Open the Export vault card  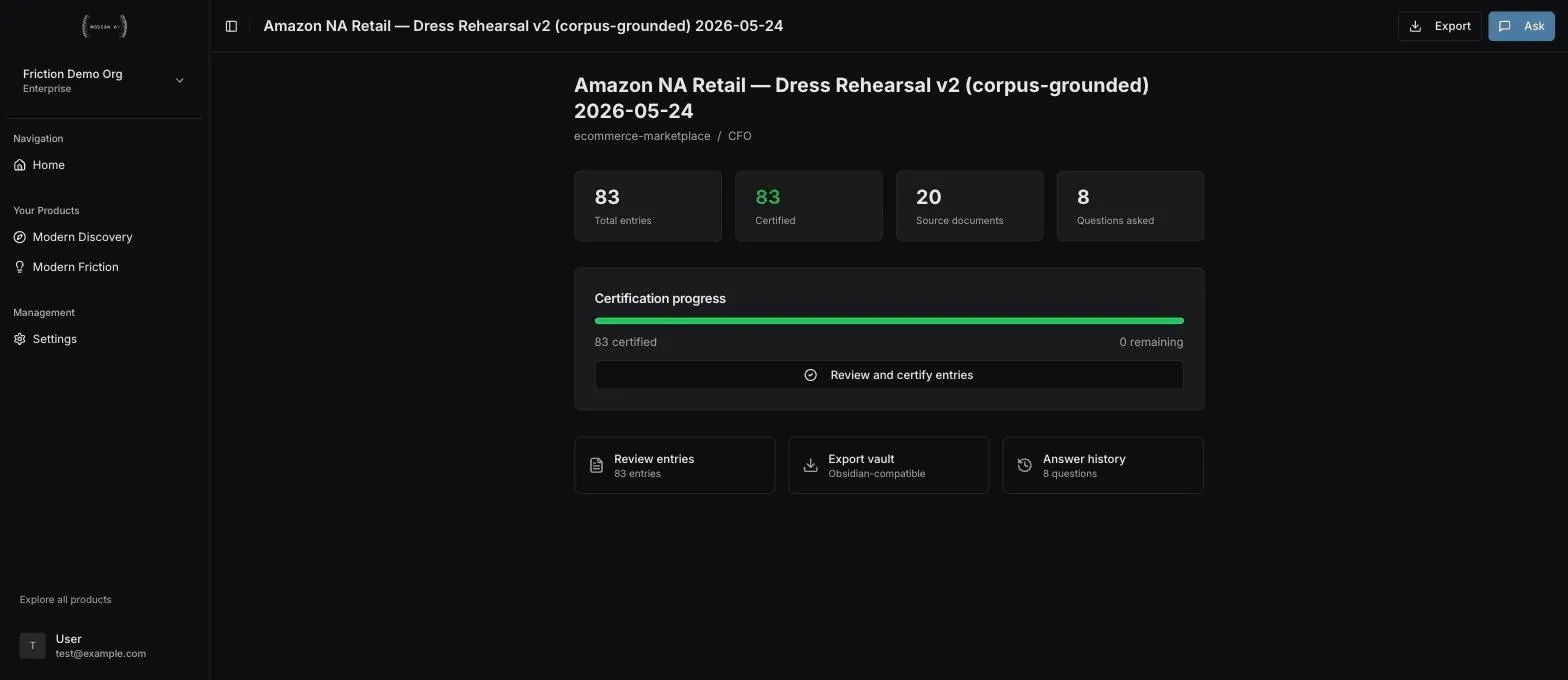point(889,465)
